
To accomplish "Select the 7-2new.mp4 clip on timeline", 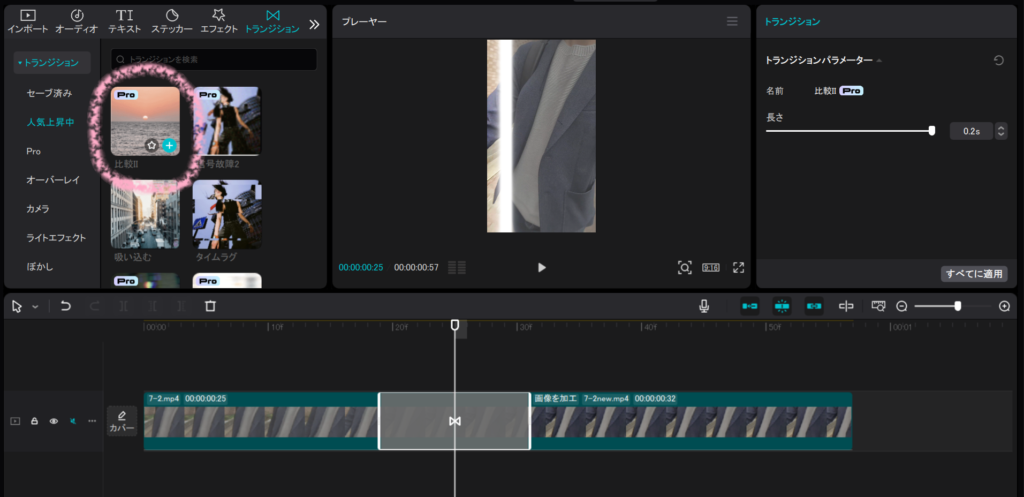I will [x=691, y=421].
